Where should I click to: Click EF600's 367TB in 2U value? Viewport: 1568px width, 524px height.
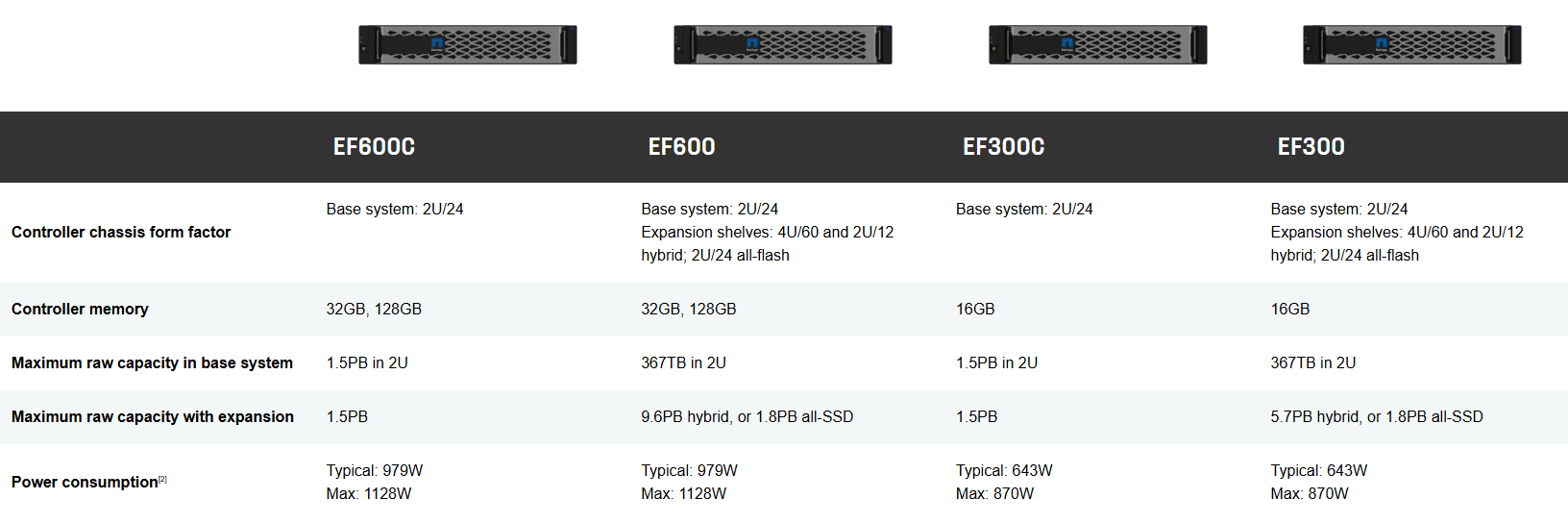pos(683,362)
